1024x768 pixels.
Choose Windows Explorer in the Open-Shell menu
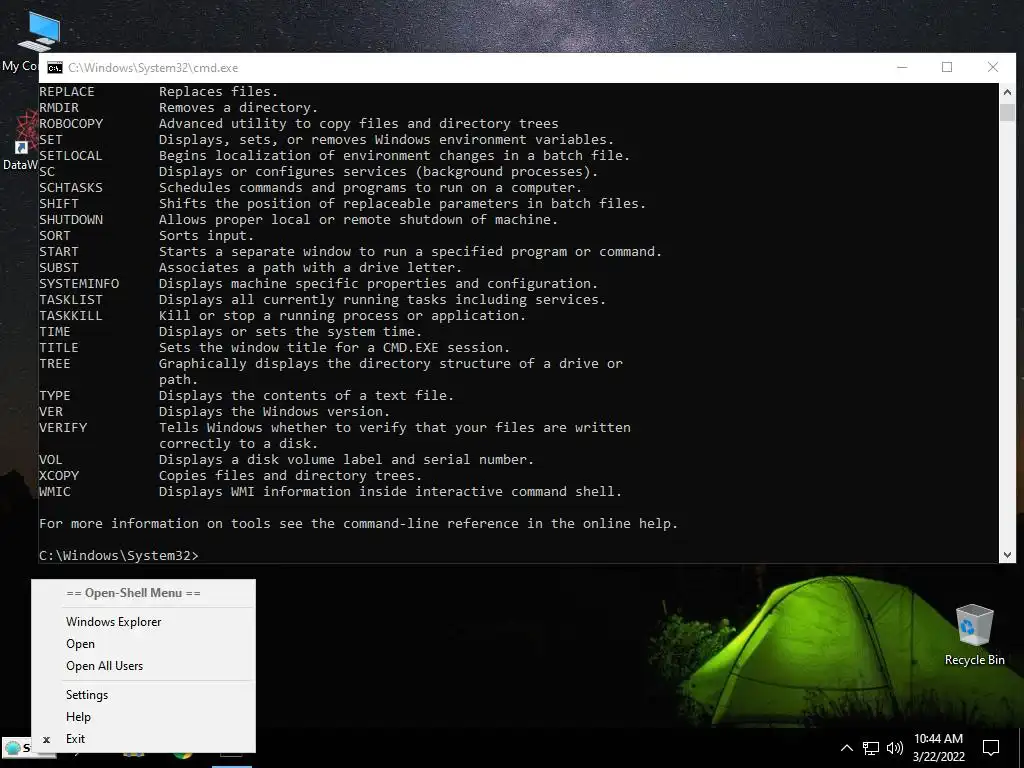point(144,622)
